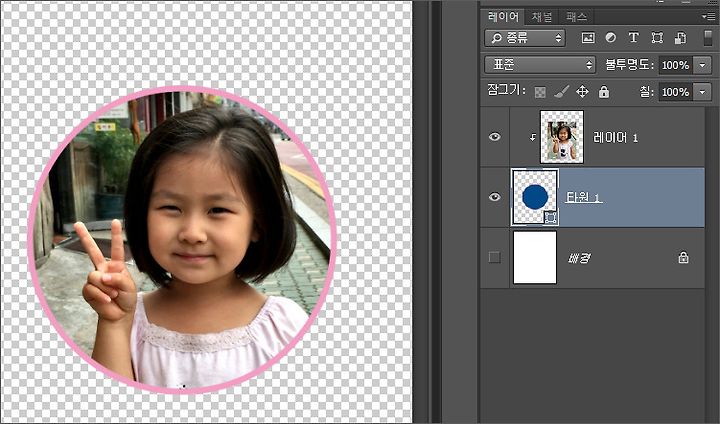
Task: Lock image pixels brush icon
Action: [561, 92]
